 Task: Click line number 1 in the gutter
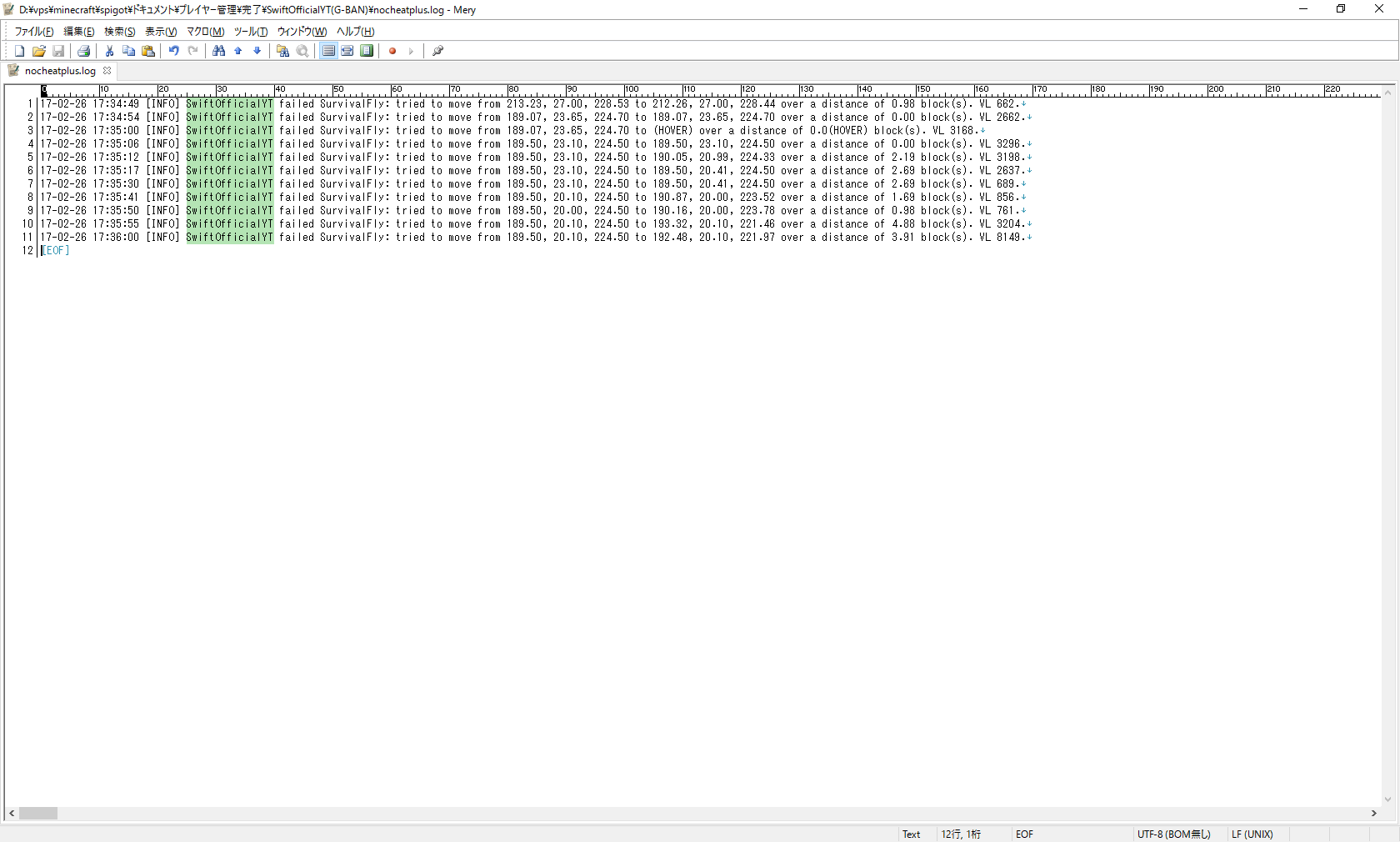point(30,104)
